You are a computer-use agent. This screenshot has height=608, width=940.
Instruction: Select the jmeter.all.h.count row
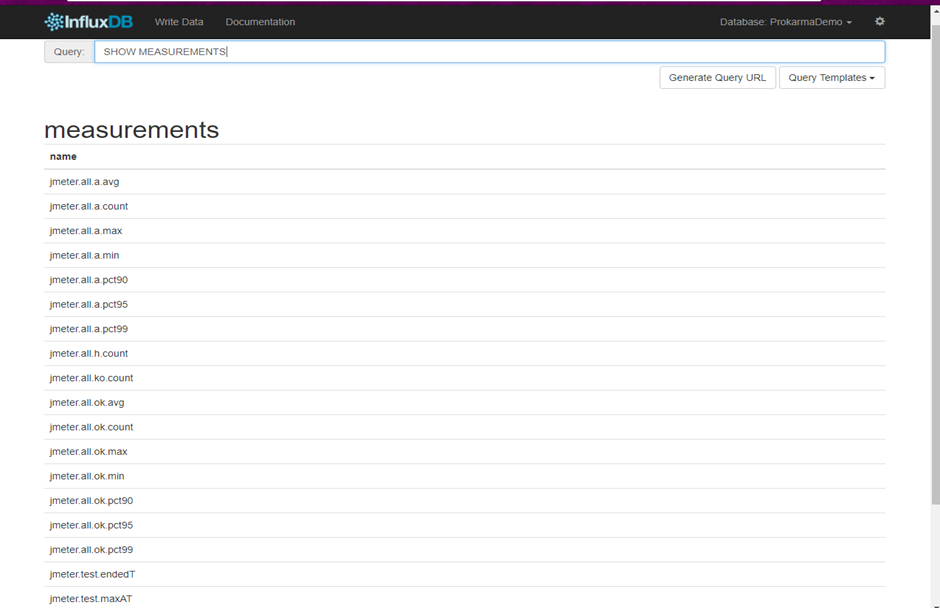[465, 354]
